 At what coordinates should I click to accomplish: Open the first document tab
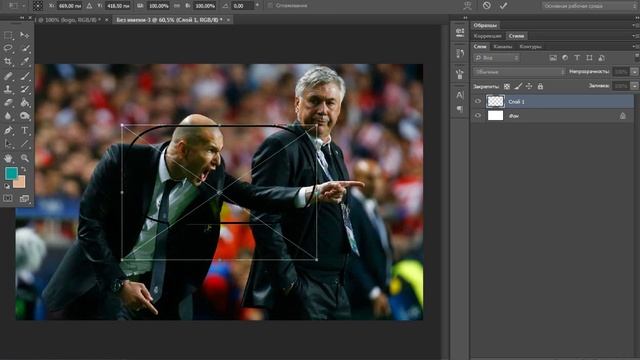pyautogui.click(x=69, y=20)
